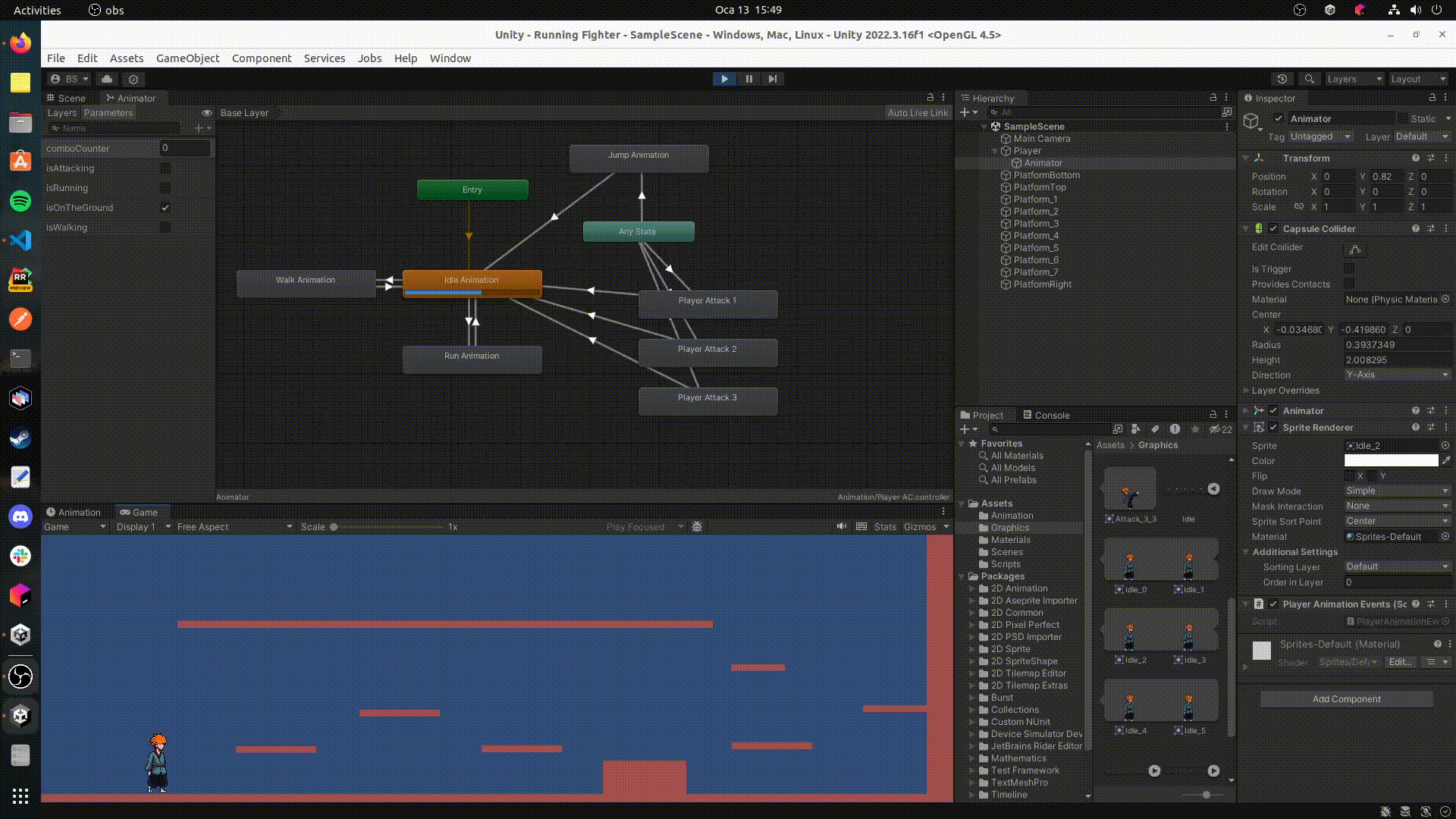The height and width of the screenshot is (819, 1456).
Task: Click the Play button in toolbar
Action: 724,79
